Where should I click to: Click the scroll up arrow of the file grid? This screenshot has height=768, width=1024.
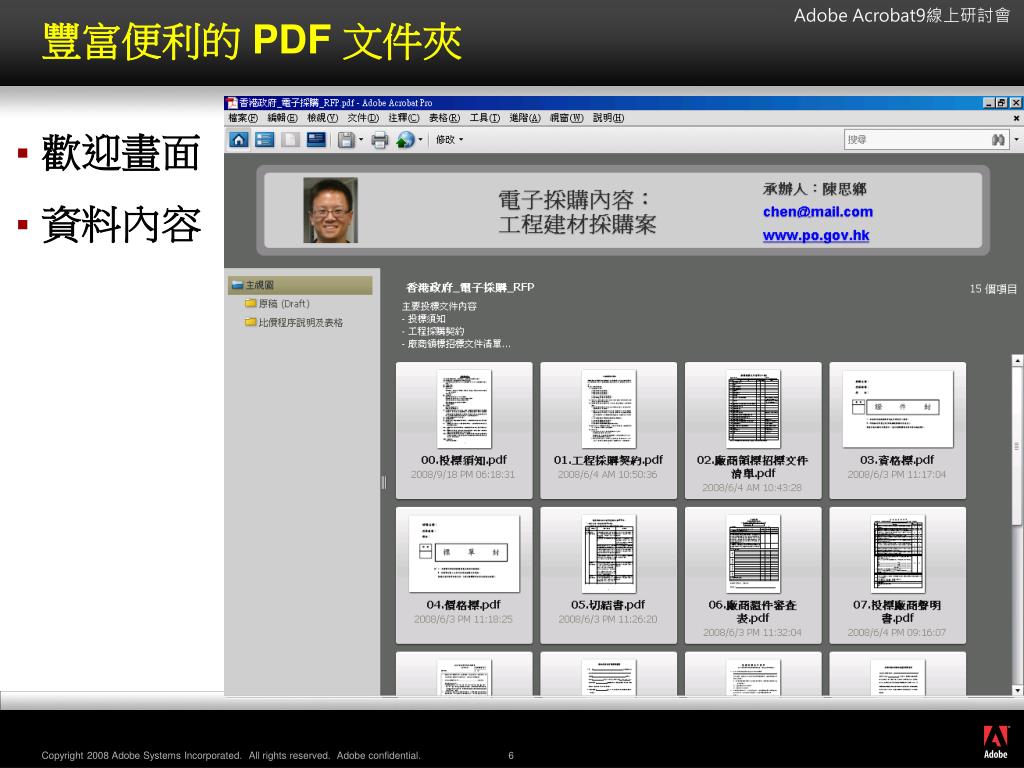pos(1017,360)
